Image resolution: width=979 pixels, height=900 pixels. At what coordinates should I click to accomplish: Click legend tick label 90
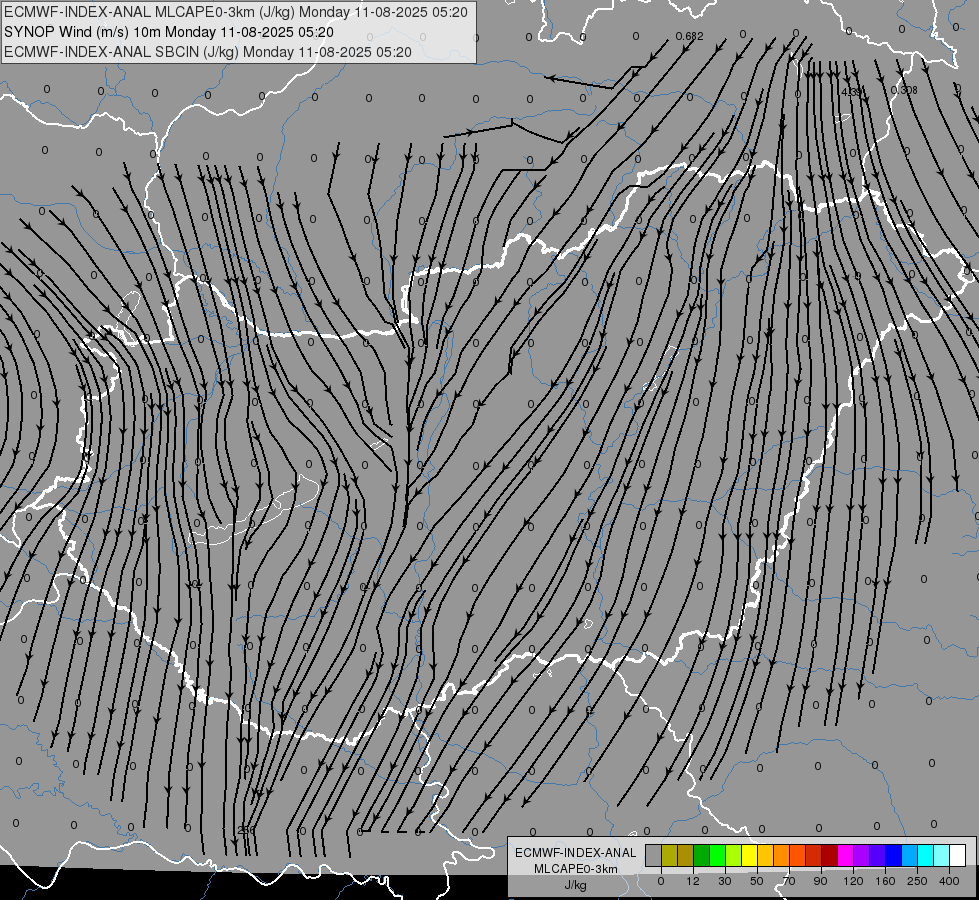tap(820, 881)
